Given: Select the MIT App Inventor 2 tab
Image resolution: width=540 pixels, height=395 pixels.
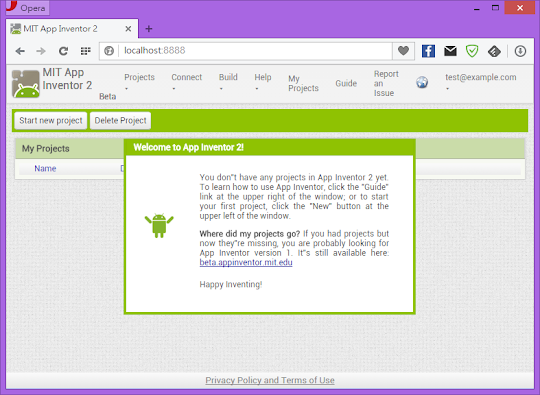Looking at the screenshot, I should click(72, 29).
